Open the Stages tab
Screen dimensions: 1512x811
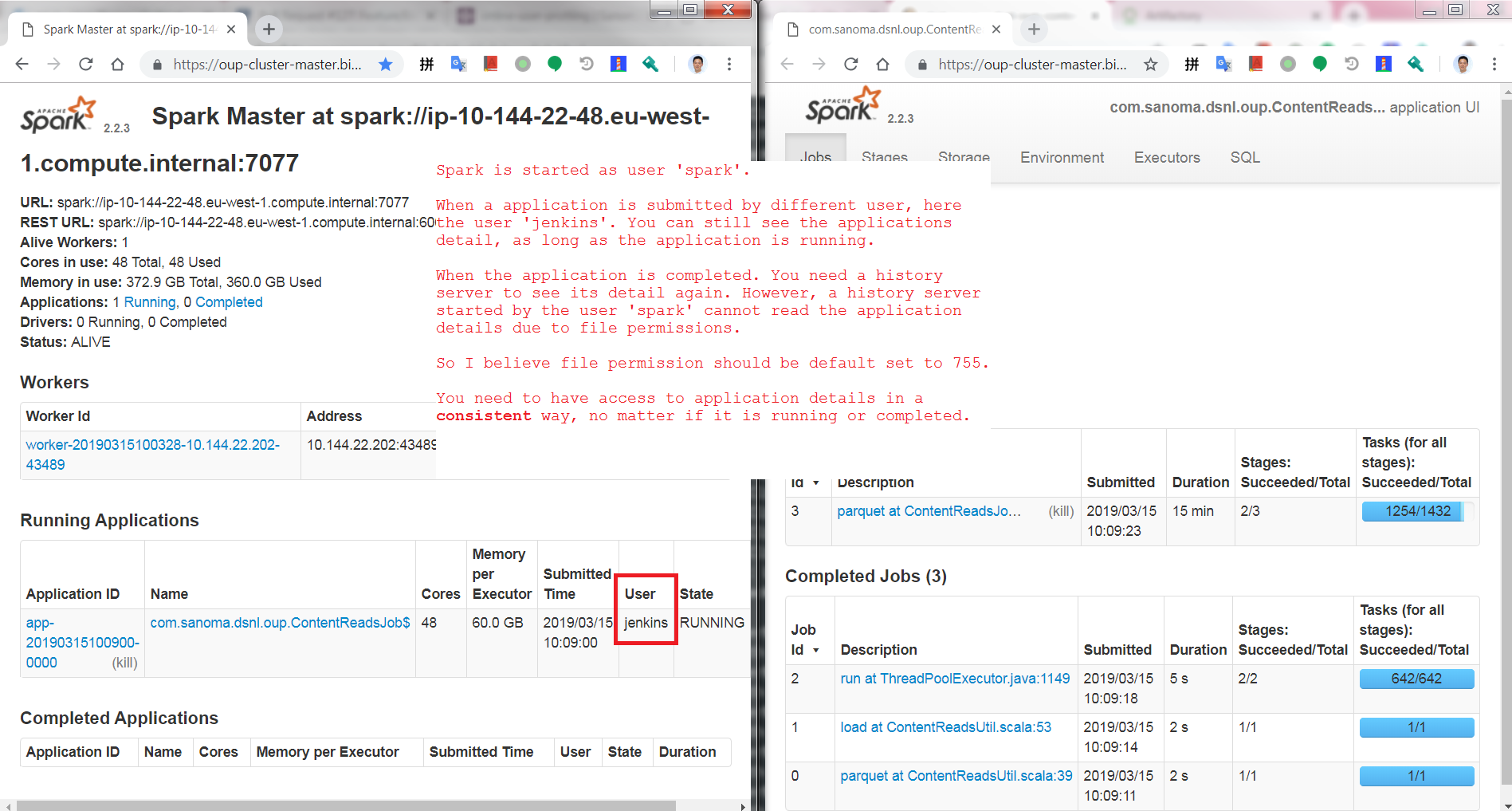tap(885, 158)
